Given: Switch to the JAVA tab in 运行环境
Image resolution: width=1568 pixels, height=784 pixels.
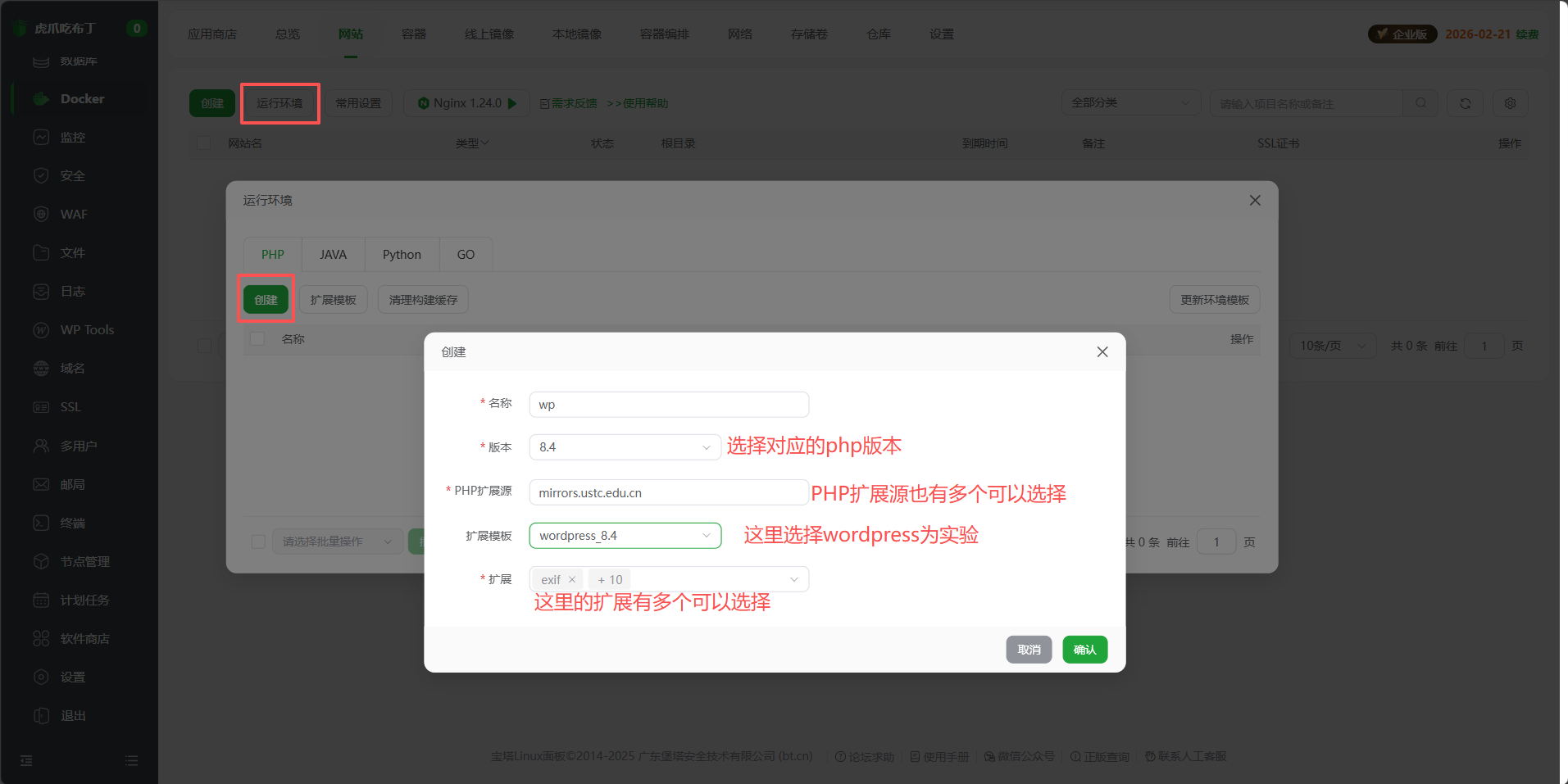Looking at the screenshot, I should (332, 254).
